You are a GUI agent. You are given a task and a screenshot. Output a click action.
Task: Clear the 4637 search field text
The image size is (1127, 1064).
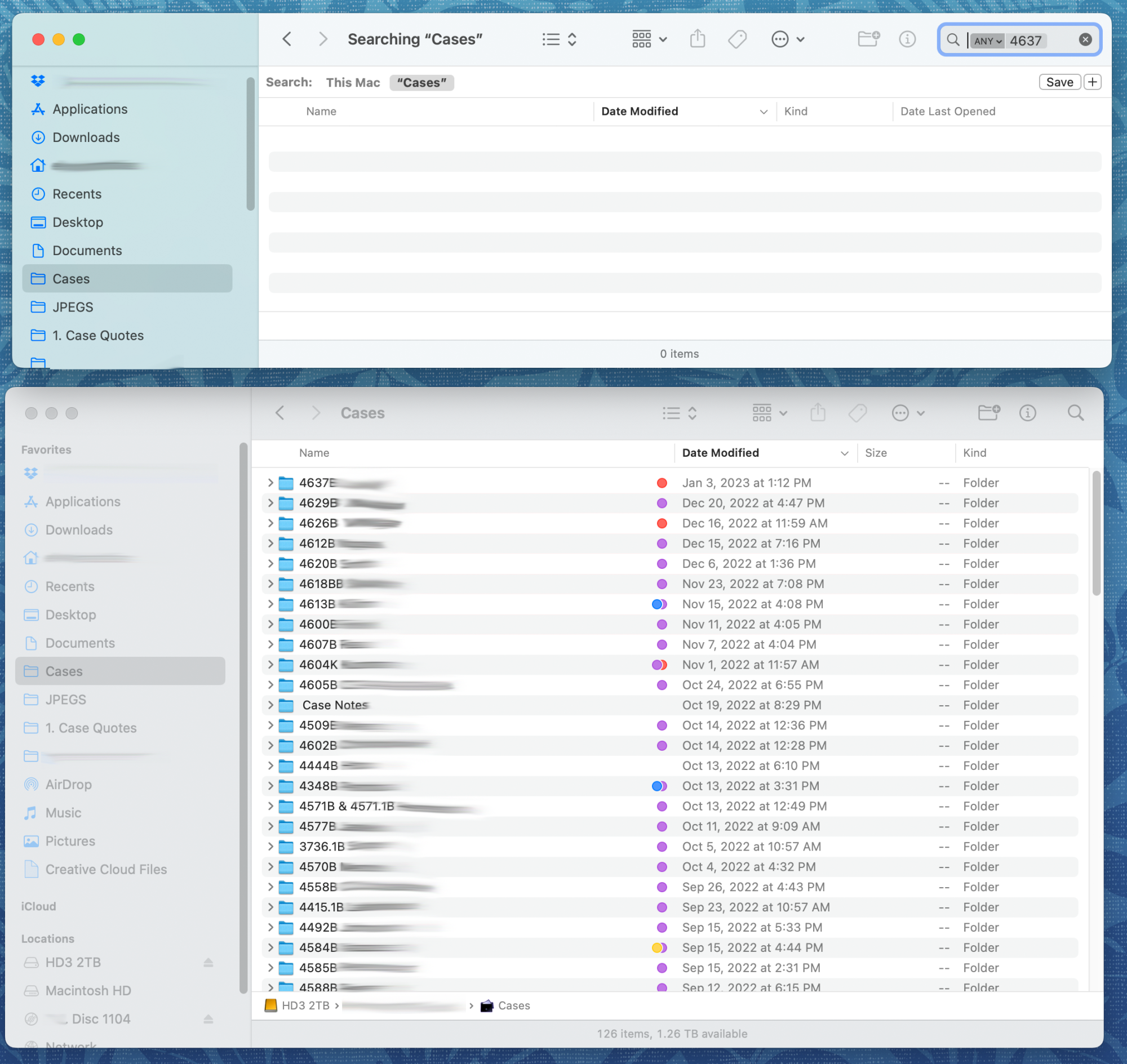coord(1085,39)
